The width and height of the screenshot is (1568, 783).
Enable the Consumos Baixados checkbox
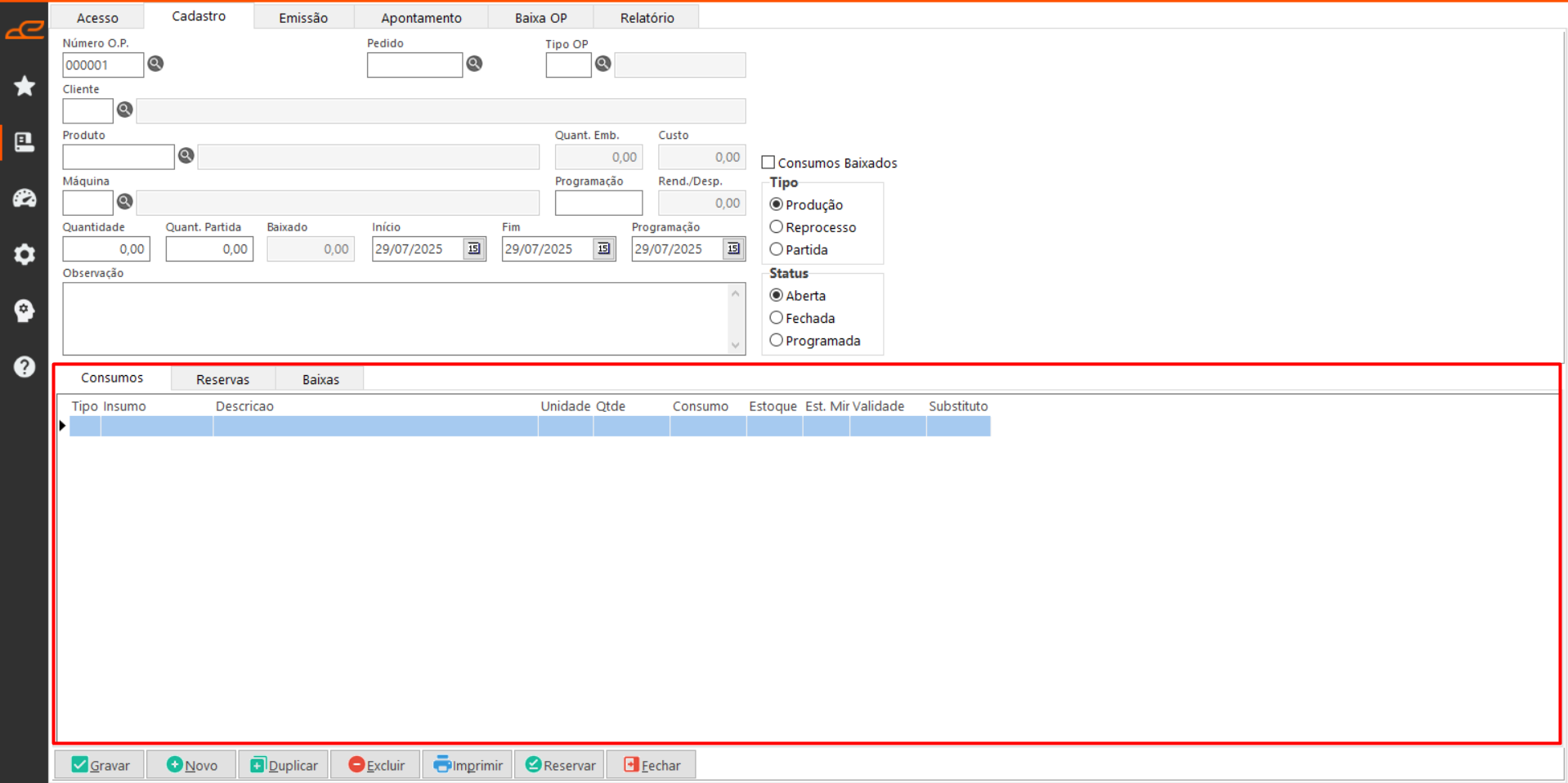(x=768, y=163)
